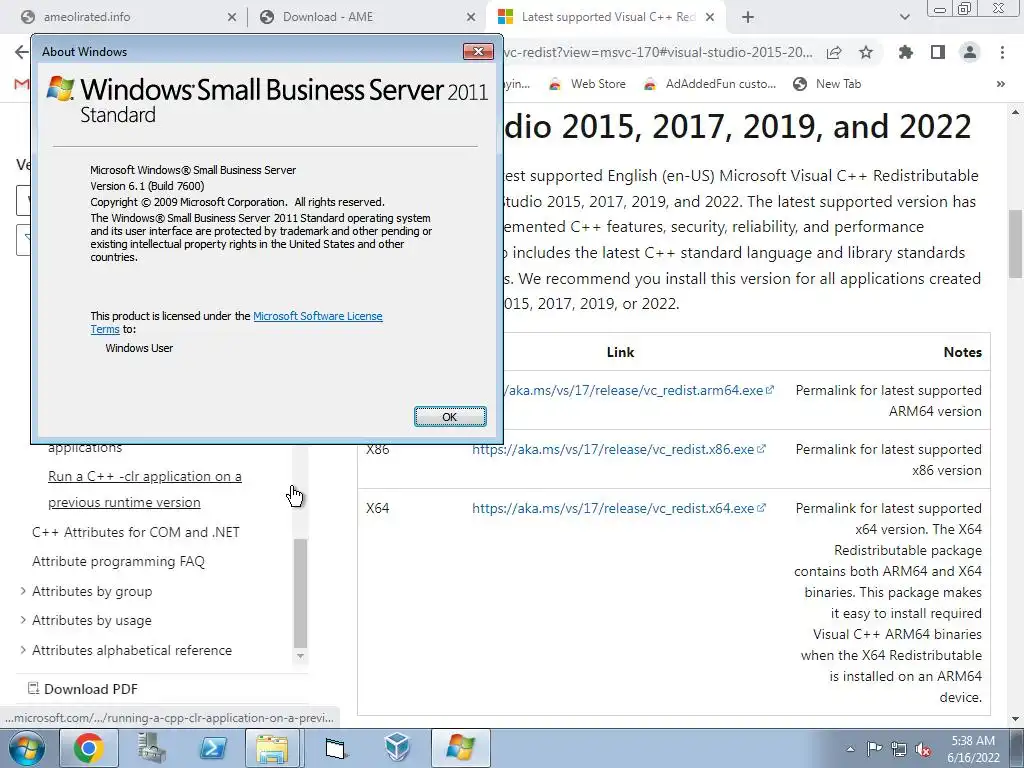Open the Microsoft Software License Terms link
This screenshot has height=768, width=1024.
pos(318,316)
